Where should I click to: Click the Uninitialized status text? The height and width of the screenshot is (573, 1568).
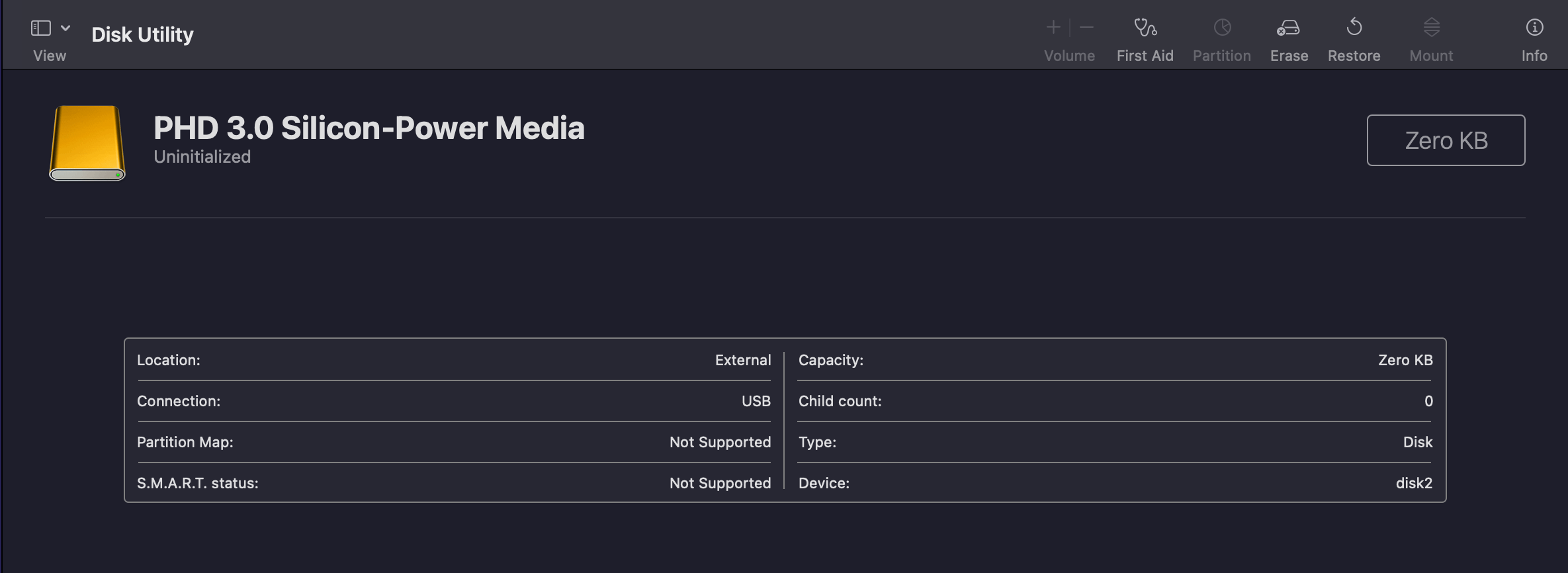(x=202, y=157)
